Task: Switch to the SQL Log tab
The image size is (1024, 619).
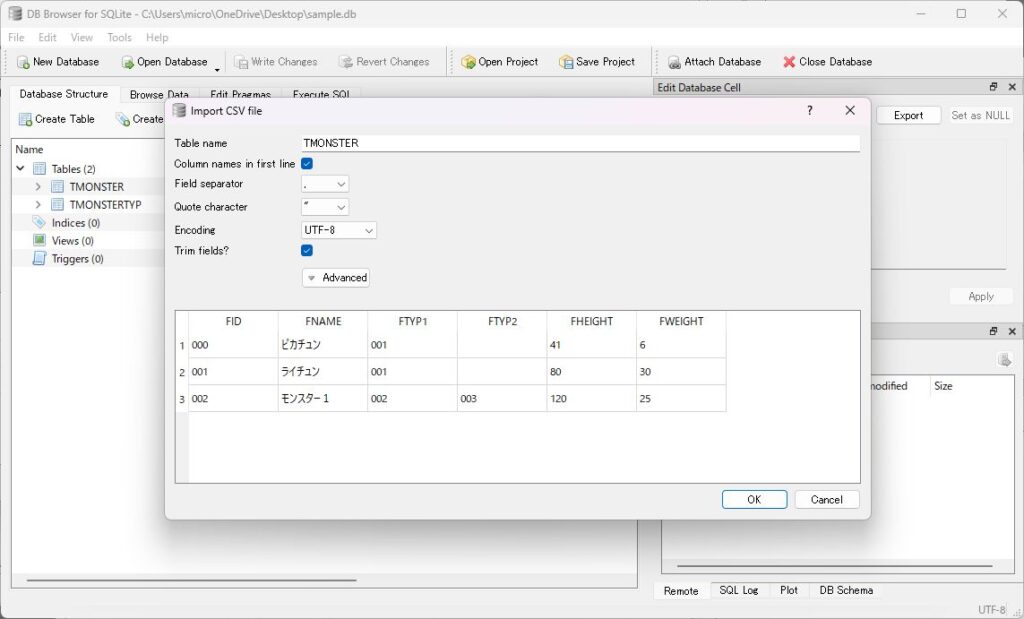Action: click(739, 590)
